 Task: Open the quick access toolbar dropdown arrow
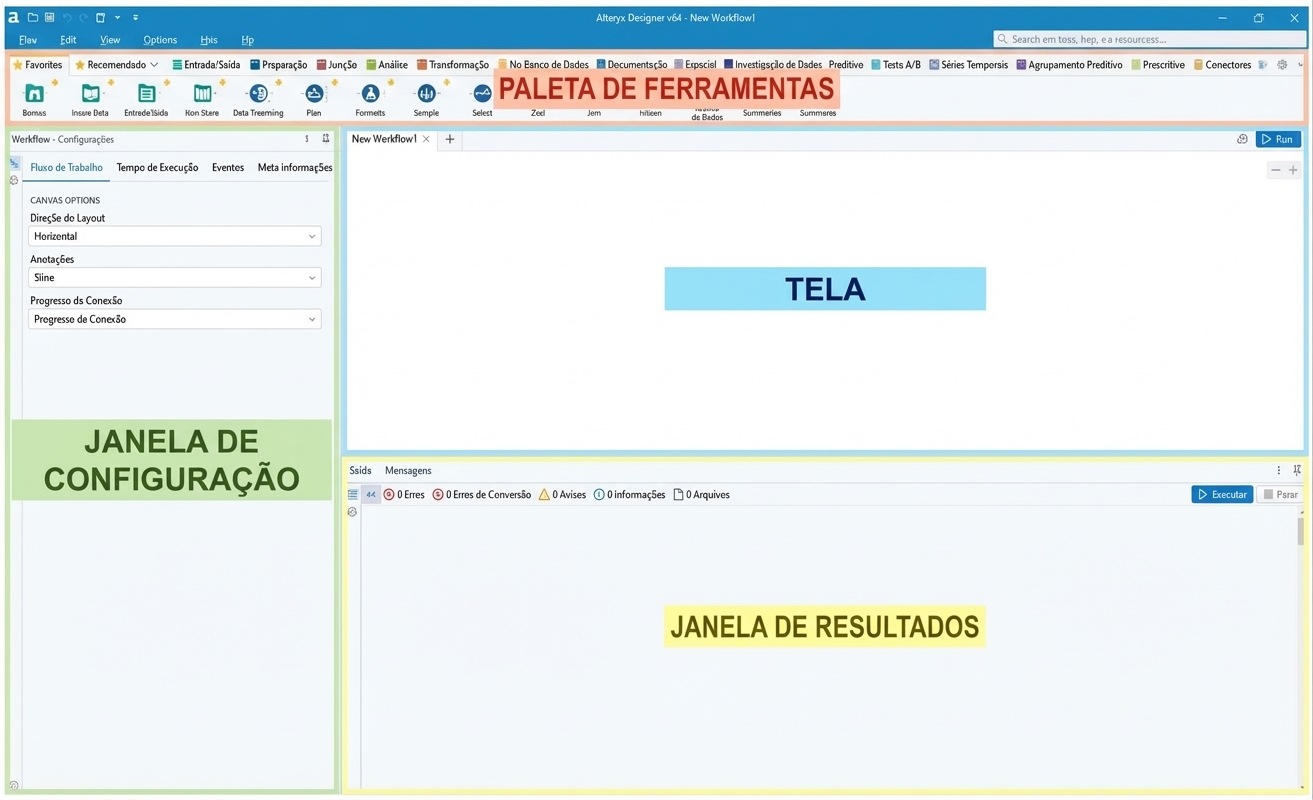pyautogui.click(x=117, y=17)
